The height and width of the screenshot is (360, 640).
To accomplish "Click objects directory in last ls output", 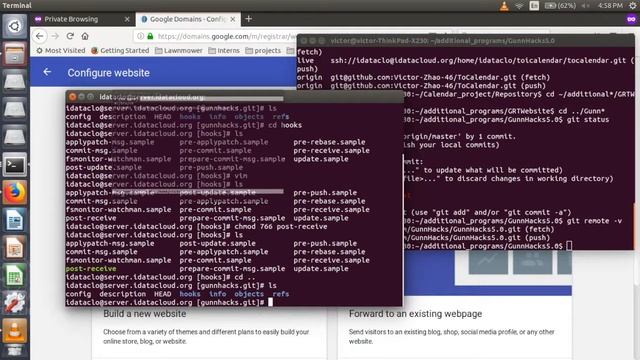I will 249,294.
